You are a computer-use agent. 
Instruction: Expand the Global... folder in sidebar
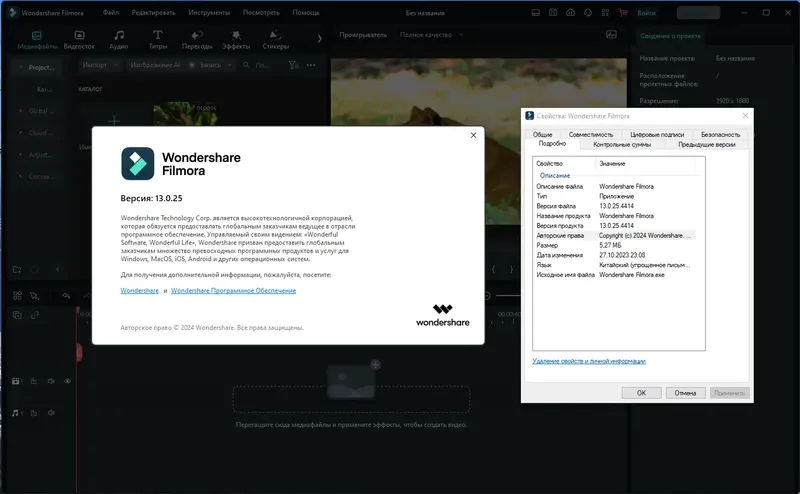click(20, 111)
